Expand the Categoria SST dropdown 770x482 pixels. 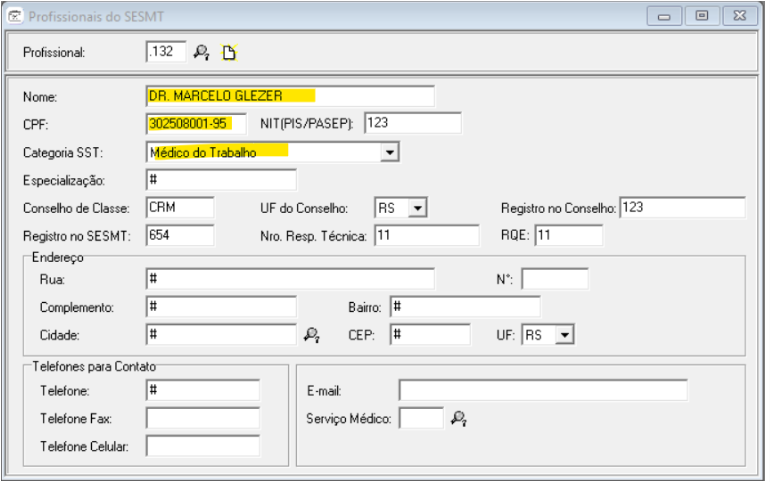click(390, 152)
